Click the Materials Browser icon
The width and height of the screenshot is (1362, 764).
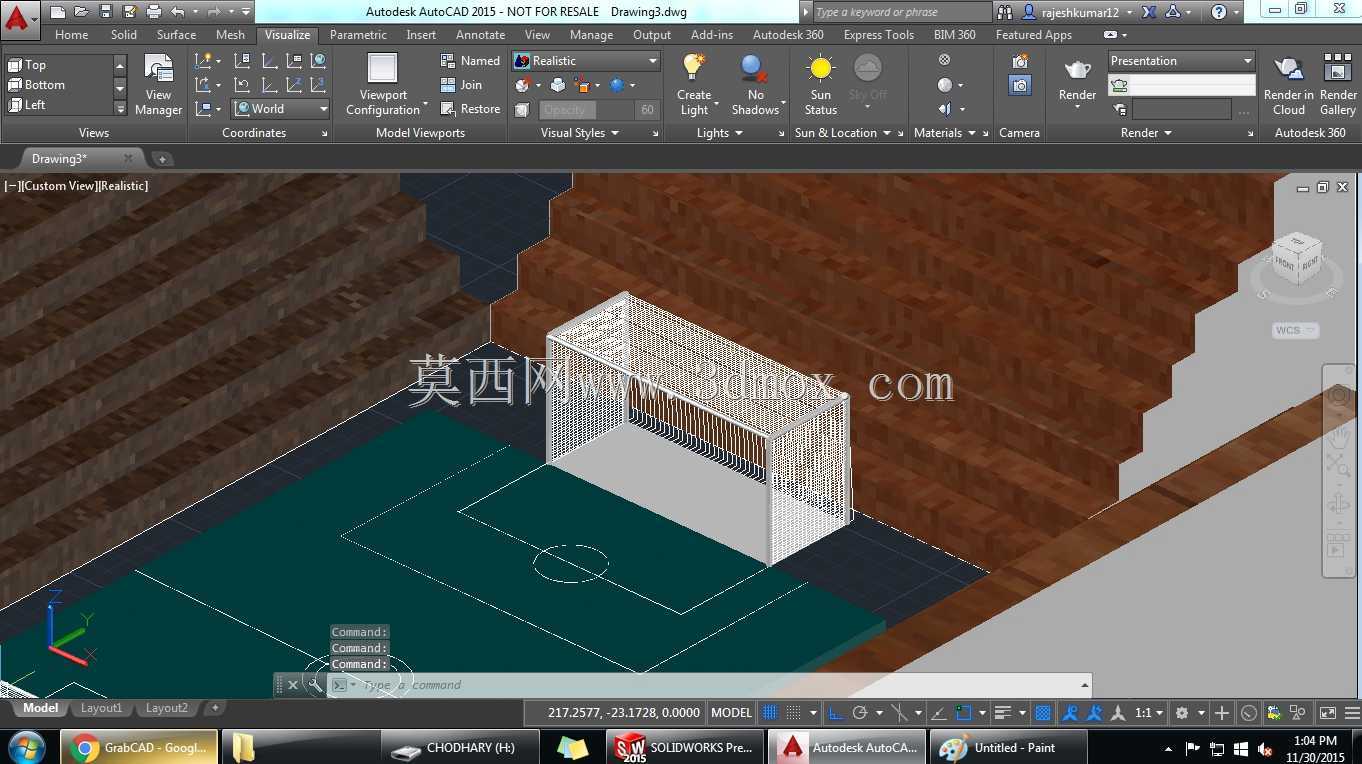click(x=944, y=60)
